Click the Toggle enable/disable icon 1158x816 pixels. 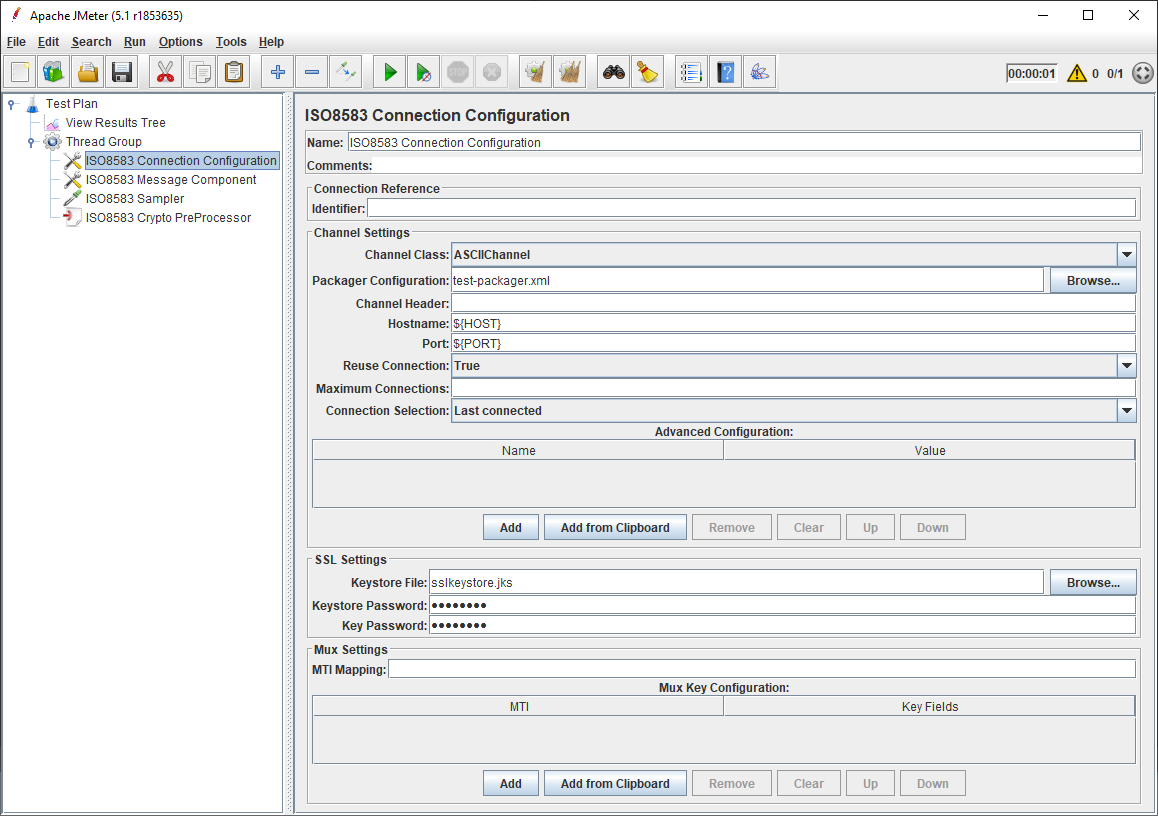[346, 72]
